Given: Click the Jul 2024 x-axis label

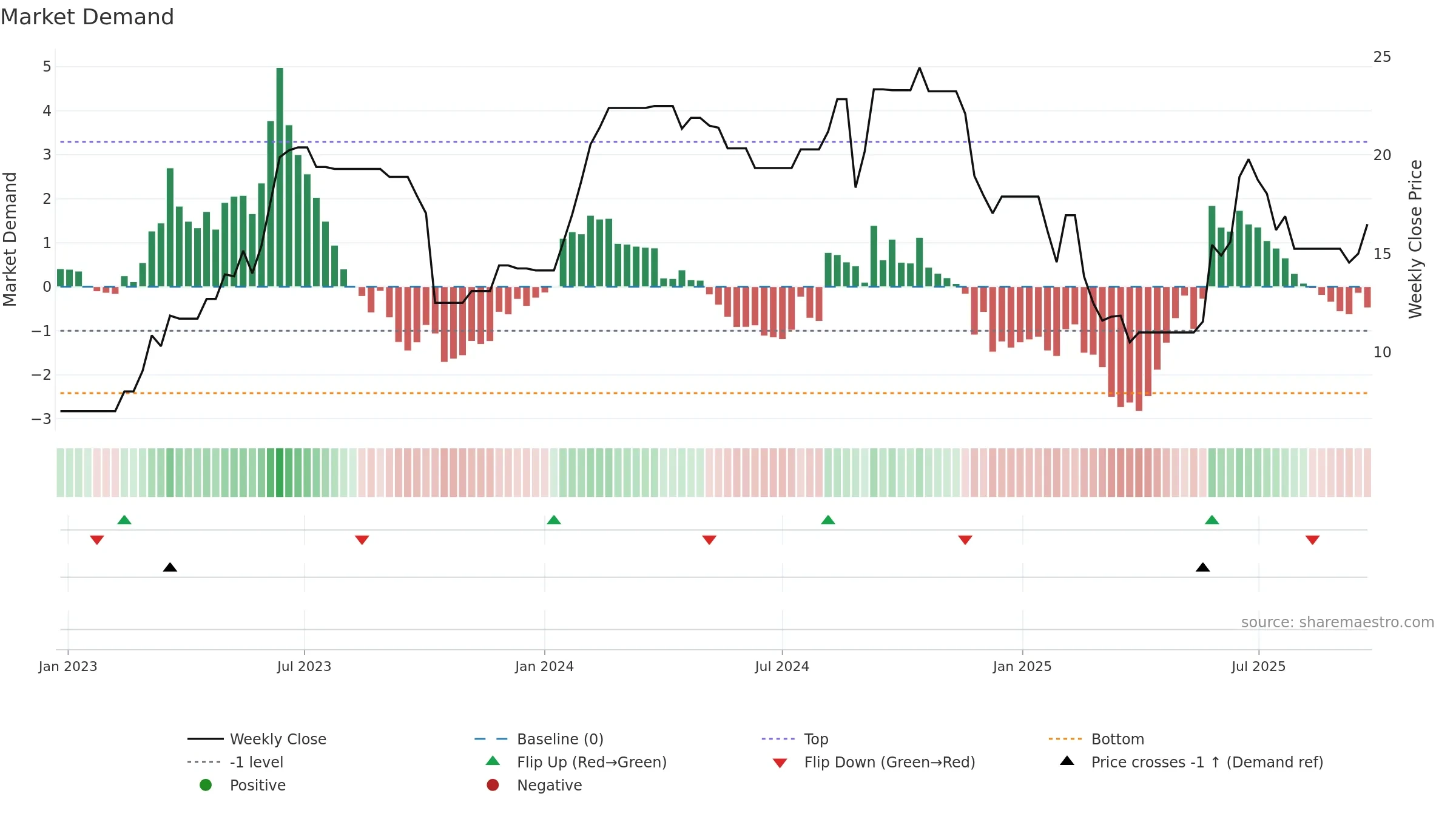Looking at the screenshot, I should pyautogui.click(x=782, y=667).
